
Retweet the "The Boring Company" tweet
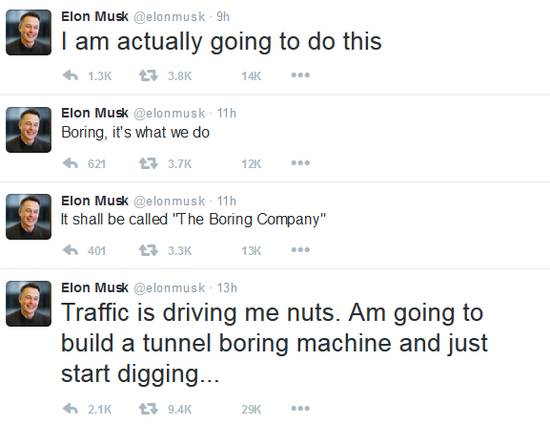pyautogui.click(x=148, y=250)
